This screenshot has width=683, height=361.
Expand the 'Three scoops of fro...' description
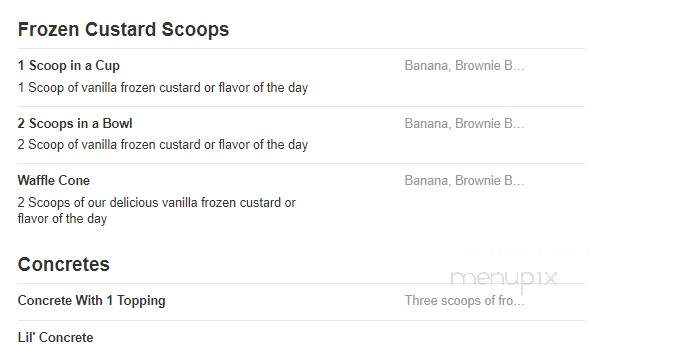pyautogui.click(x=464, y=300)
